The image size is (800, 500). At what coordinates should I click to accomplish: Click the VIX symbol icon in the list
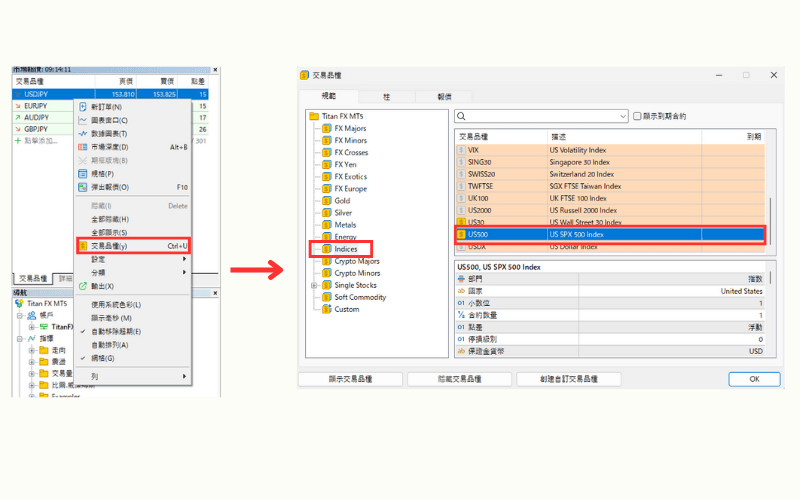[461, 150]
